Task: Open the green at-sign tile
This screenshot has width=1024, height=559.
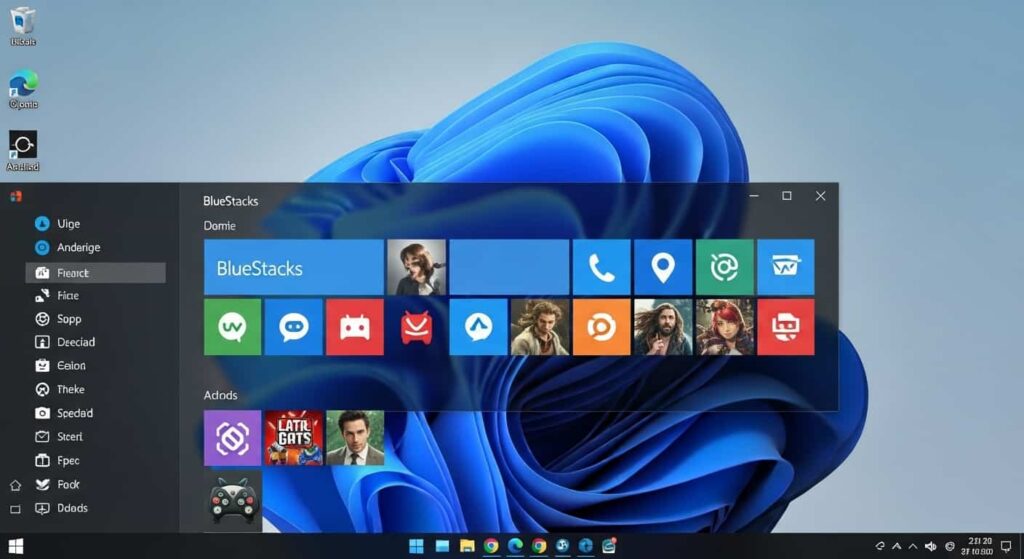Action: (724, 267)
